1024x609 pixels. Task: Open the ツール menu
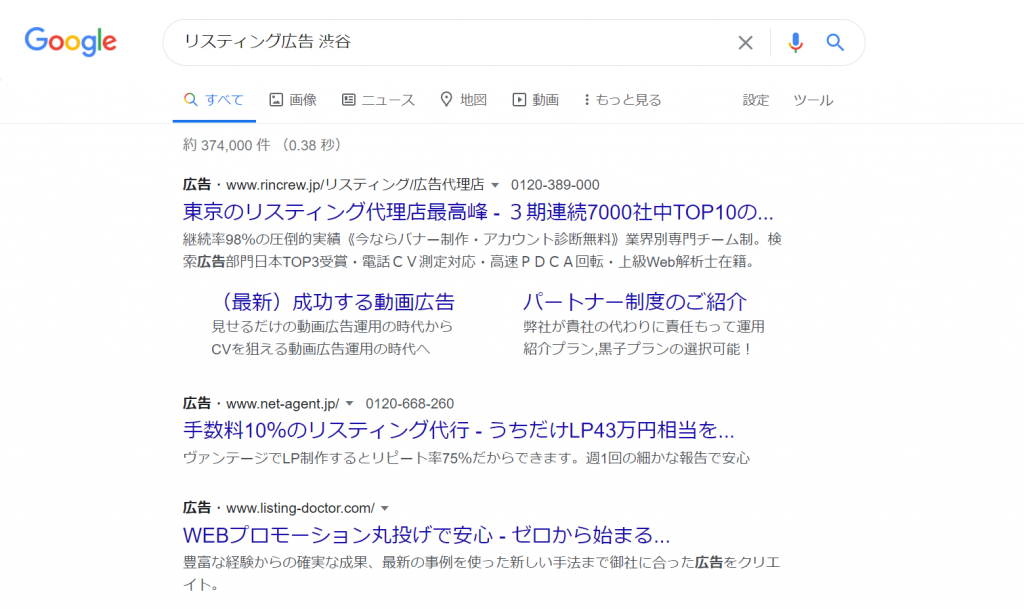tap(813, 100)
